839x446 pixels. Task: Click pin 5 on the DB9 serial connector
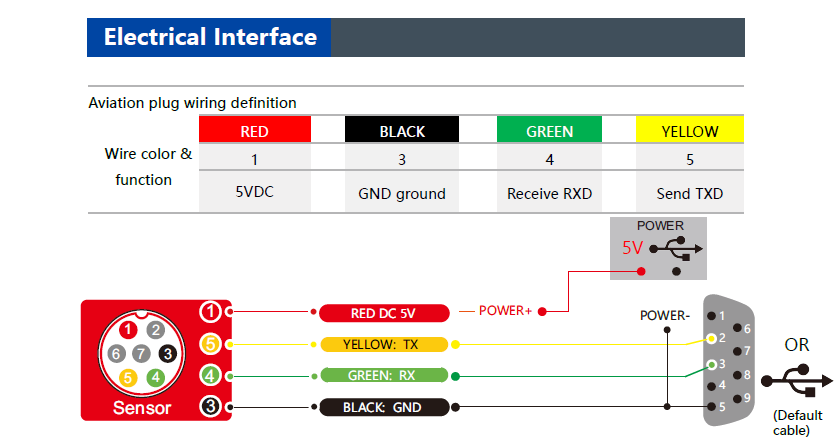711,406
